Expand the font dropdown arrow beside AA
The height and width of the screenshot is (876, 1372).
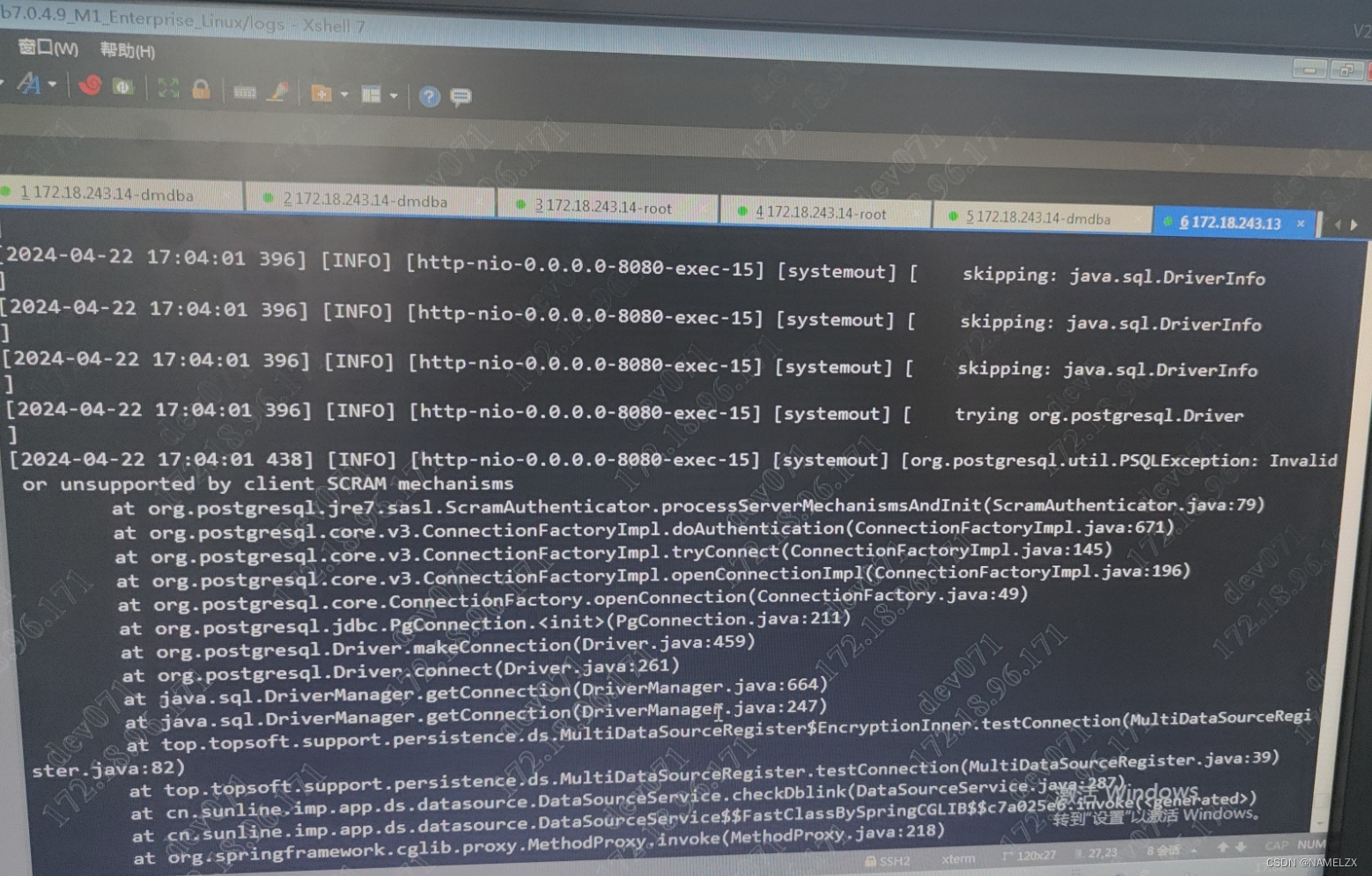(x=53, y=85)
